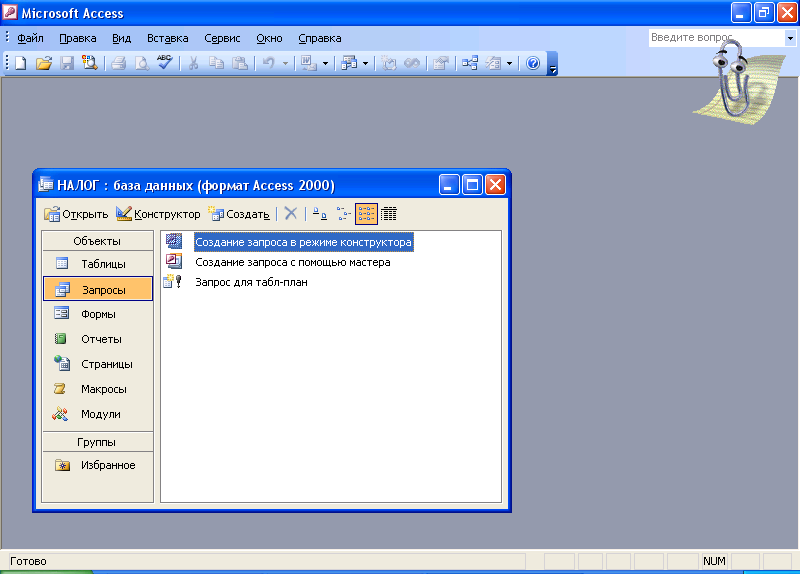The image size is (800, 574).
Task: Run the ABC spelling check
Action: tap(164, 63)
